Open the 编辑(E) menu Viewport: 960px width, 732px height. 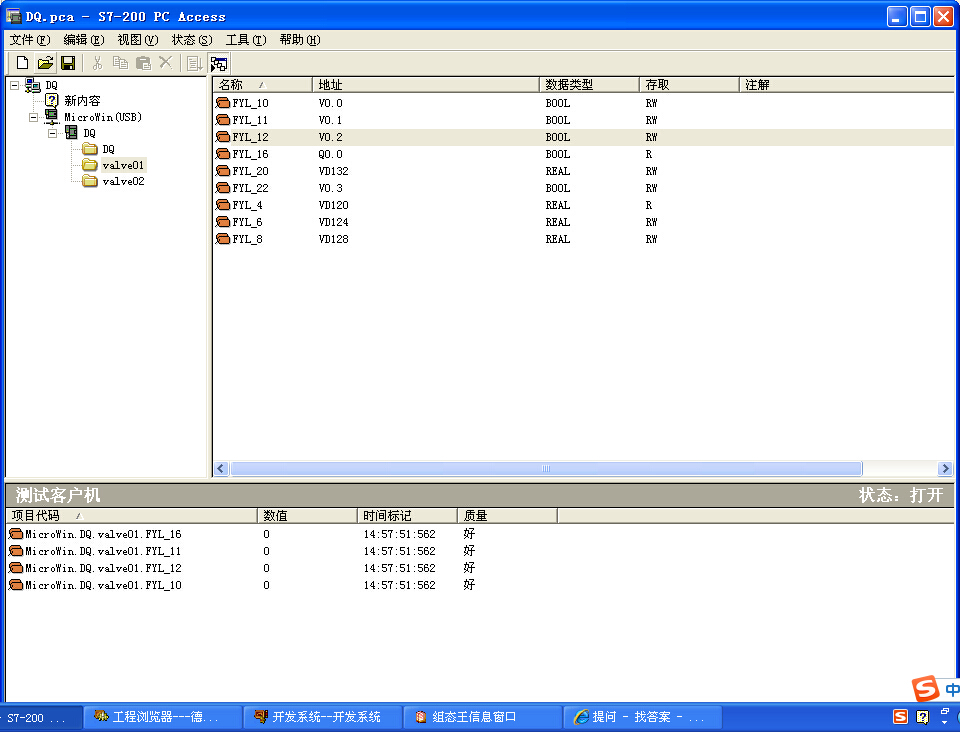pos(84,40)
